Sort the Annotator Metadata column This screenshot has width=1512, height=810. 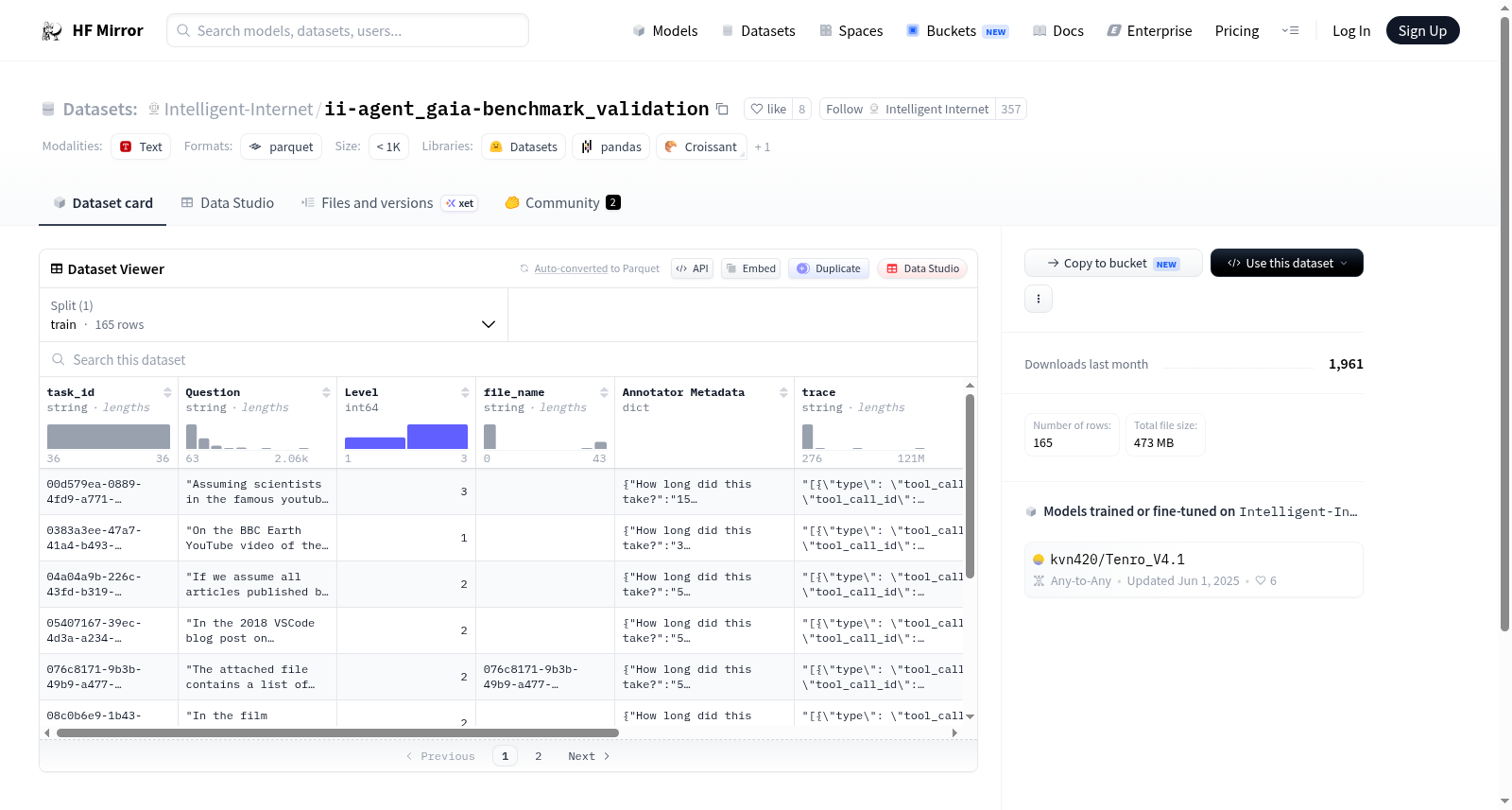[783, 392]
